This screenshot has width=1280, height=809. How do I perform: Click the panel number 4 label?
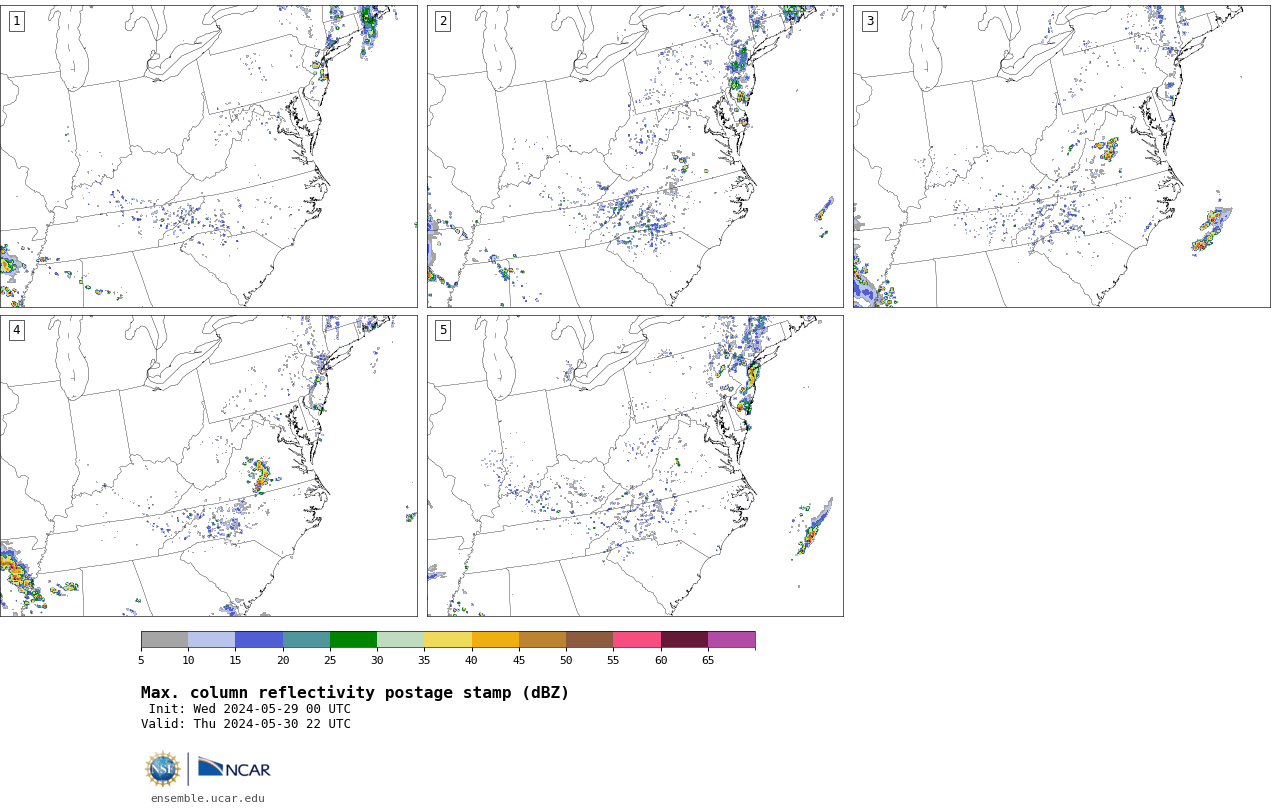(x=16, y=330)
